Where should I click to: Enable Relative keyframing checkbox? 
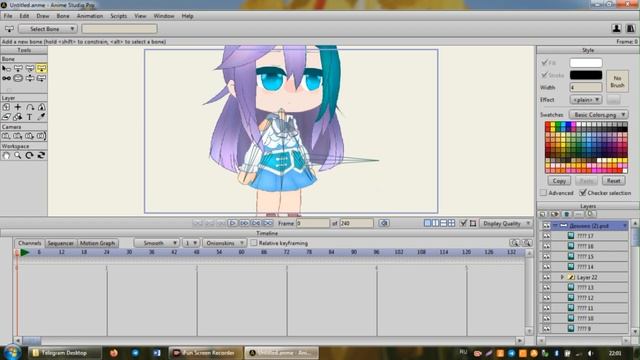point(254,243)
